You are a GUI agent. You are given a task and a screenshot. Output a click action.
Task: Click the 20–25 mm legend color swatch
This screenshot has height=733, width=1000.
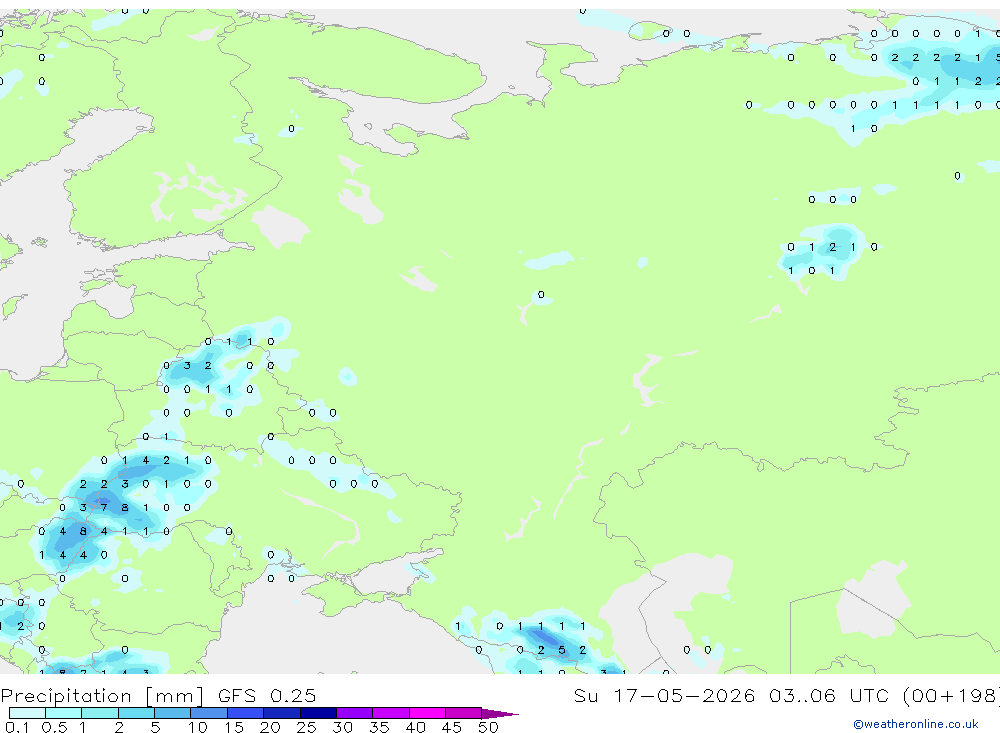[282, 713]
